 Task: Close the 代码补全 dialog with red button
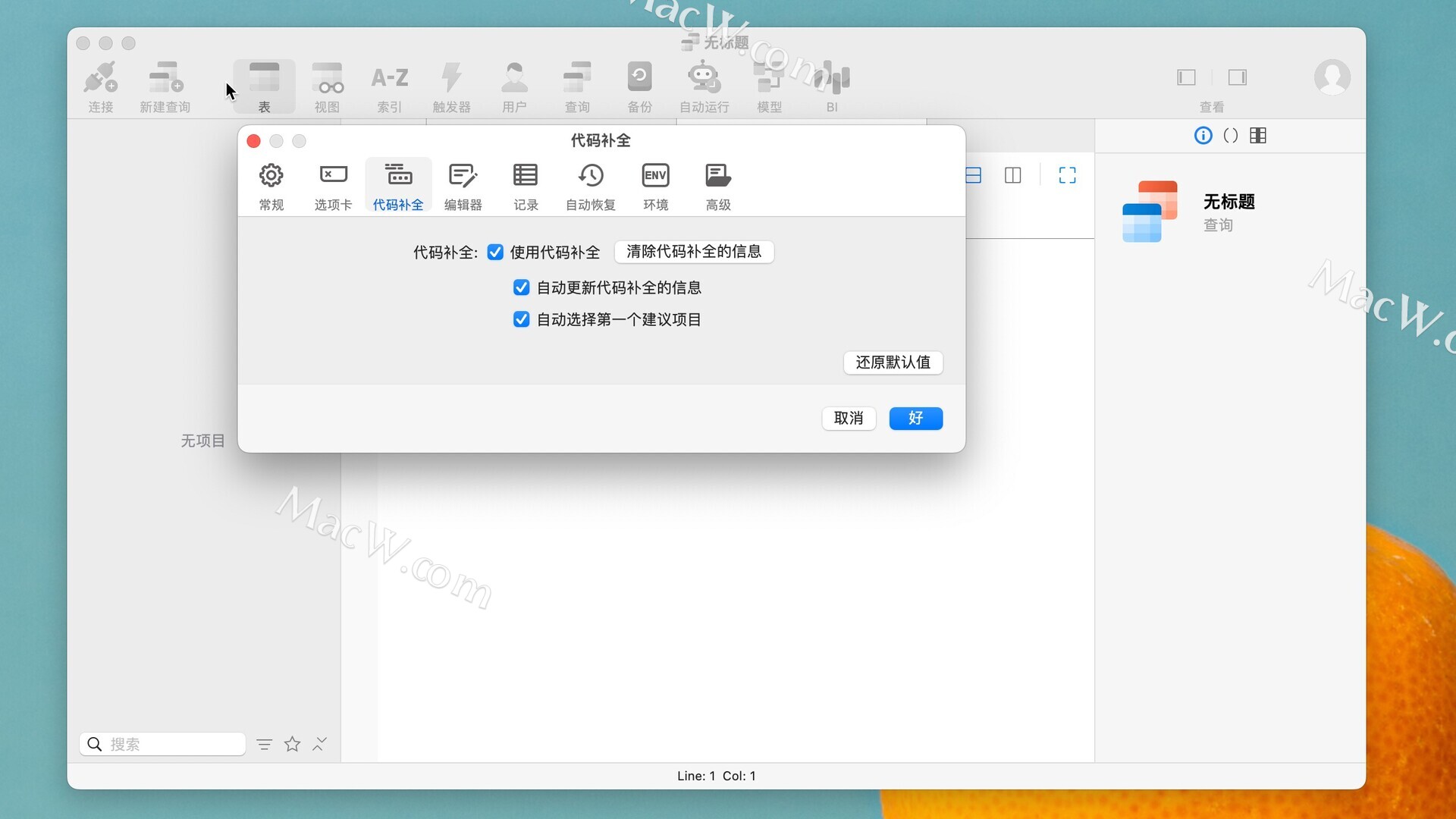(254, 141)
